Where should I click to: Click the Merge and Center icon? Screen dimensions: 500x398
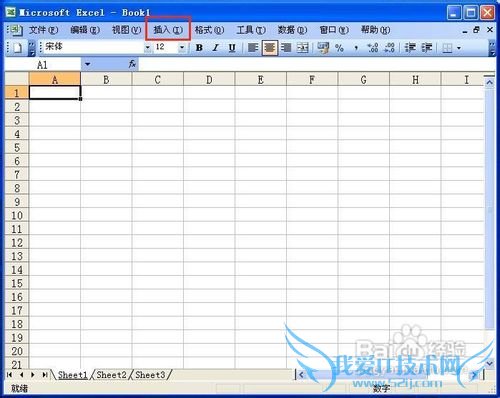(x=303, y=48)
